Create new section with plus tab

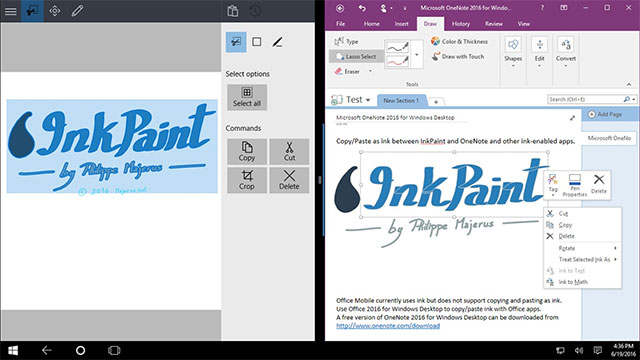pyautogui.click(x=436, y=102)
